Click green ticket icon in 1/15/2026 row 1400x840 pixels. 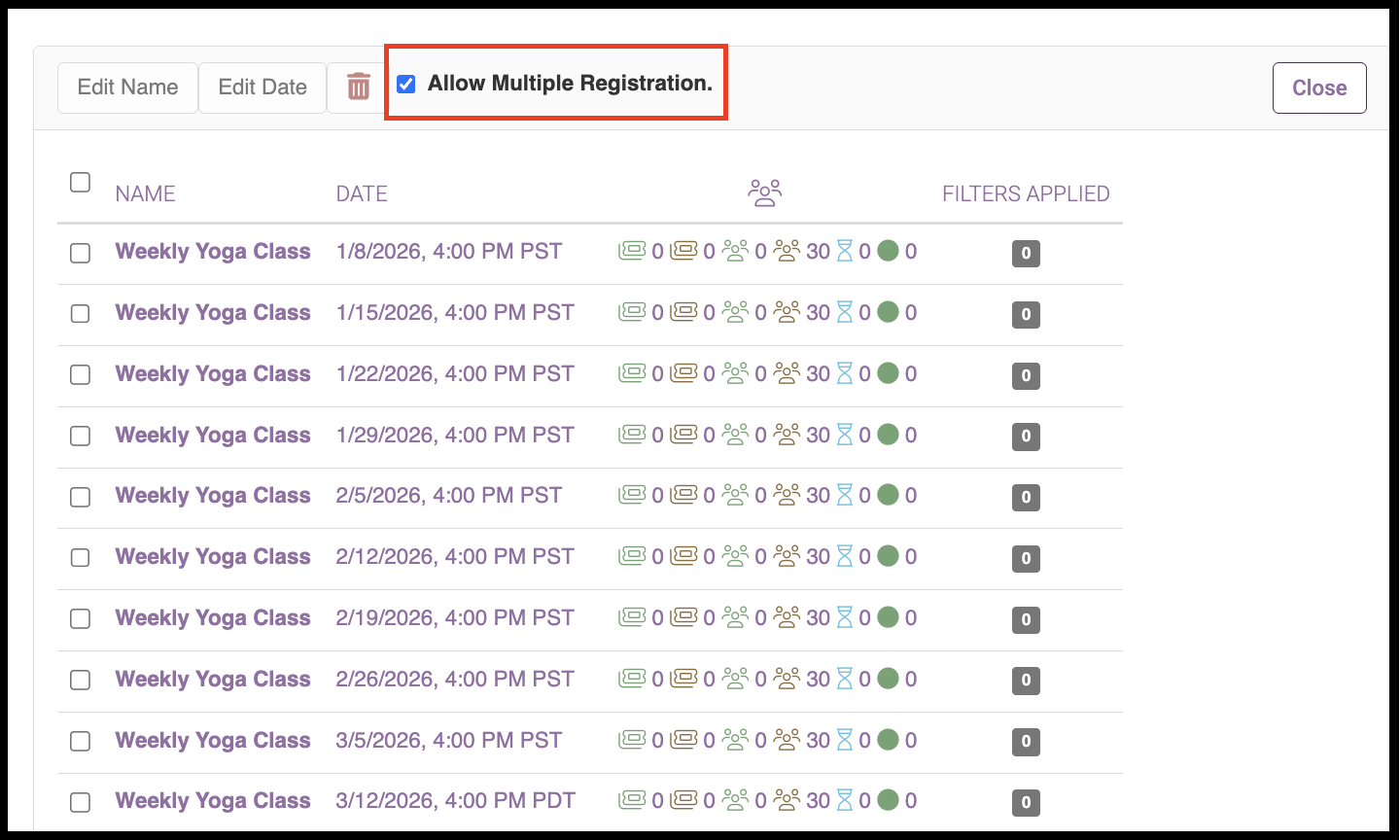point(632,313)
